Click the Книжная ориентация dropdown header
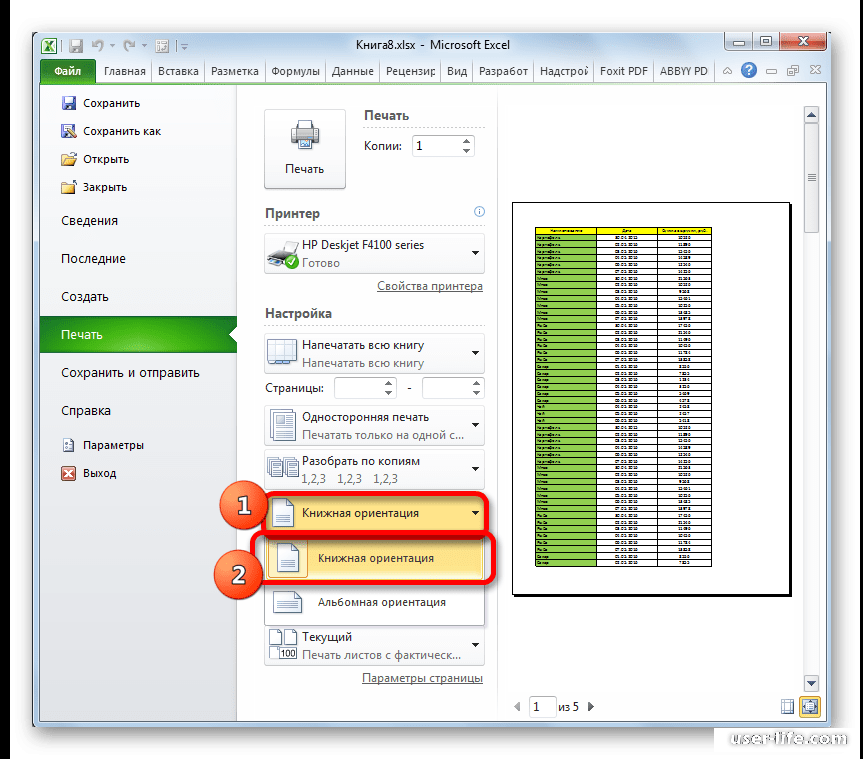This screenshot has width=863, height=759. 375,513
